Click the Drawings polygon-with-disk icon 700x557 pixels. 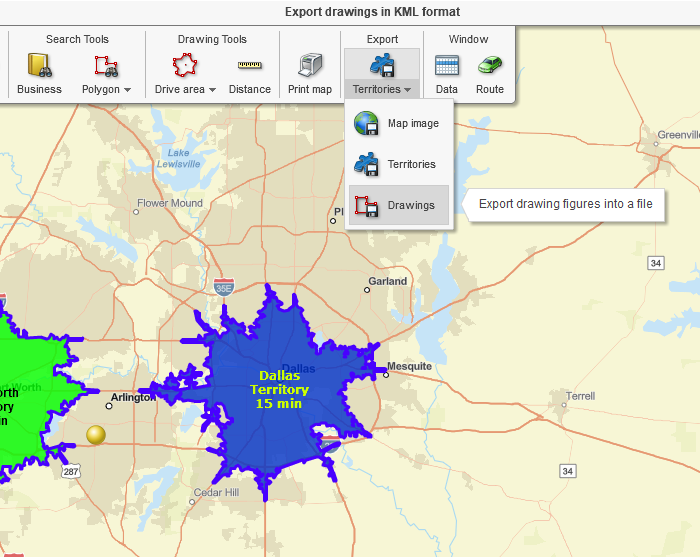click(x=367, y=206)
